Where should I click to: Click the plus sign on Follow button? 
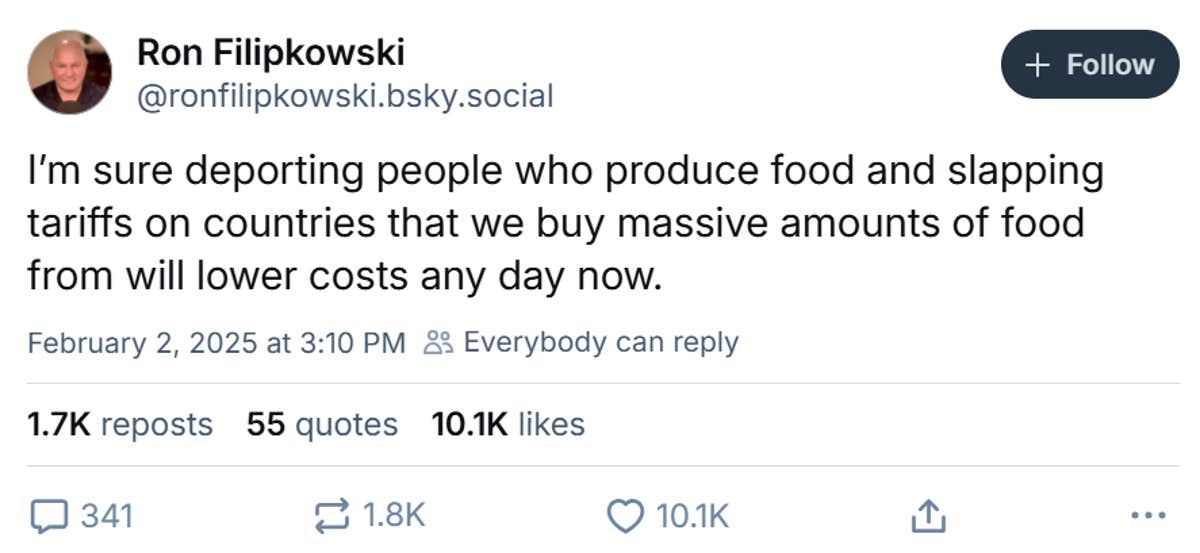1038,65
